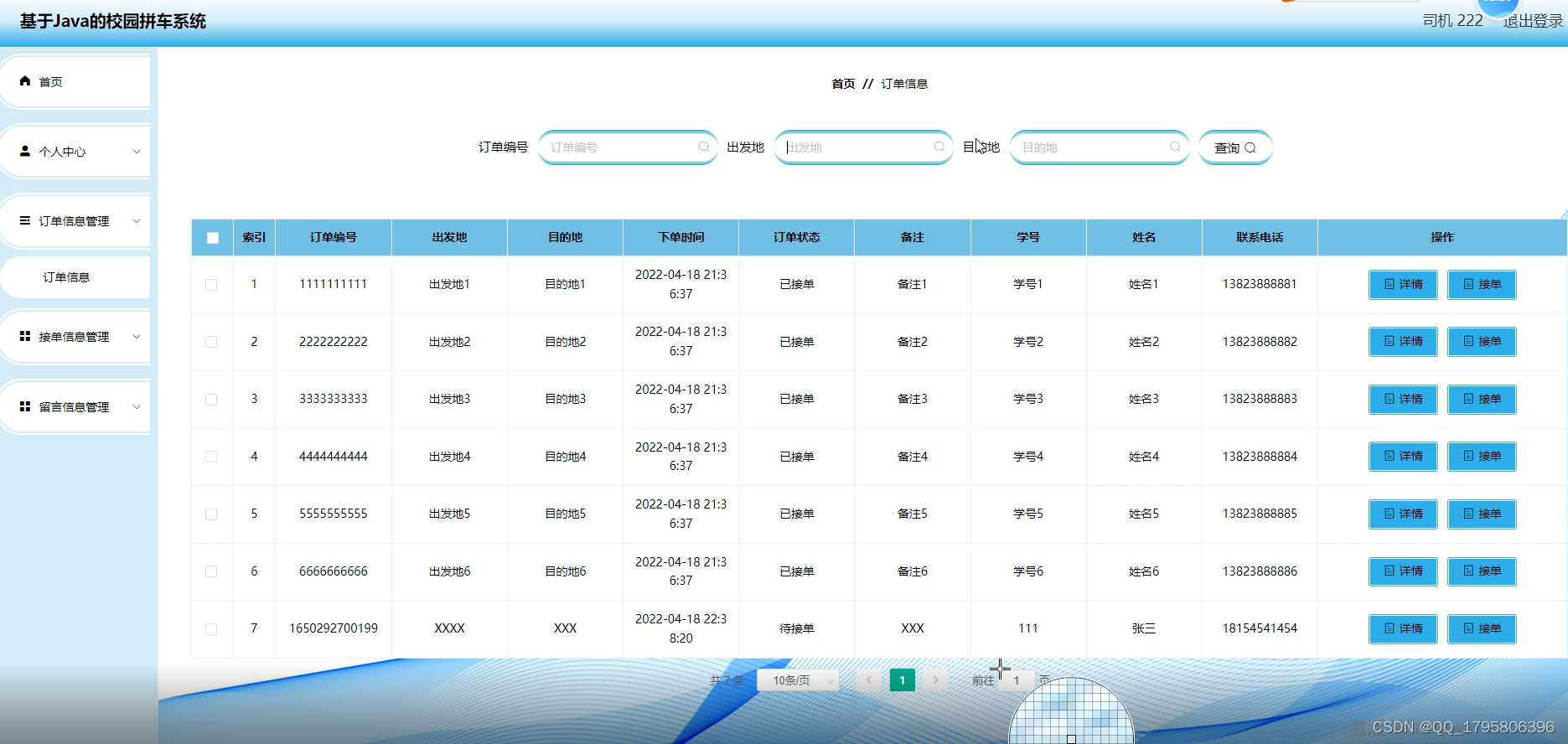
Task: Open the 个人中心 menu
Action: [x=75, y=152]
